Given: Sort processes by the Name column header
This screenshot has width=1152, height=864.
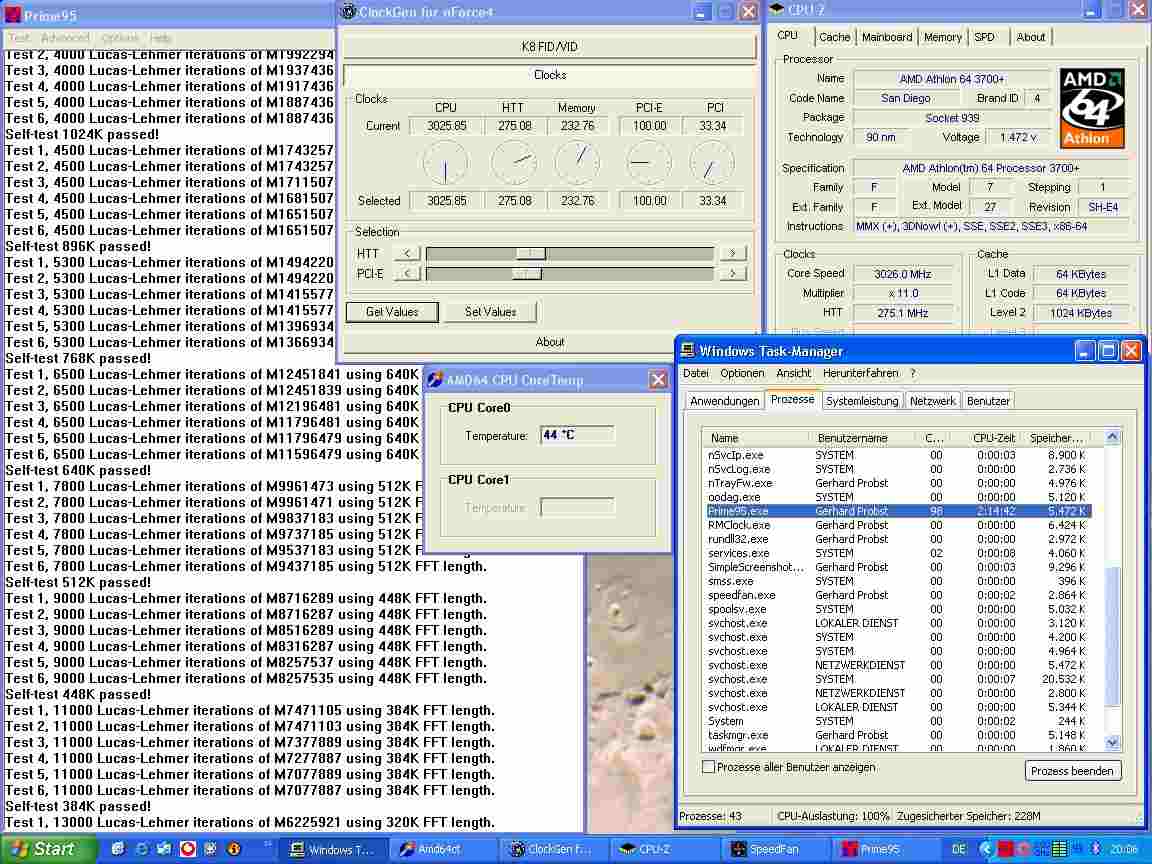Looking at the screenshot, I should 757,438.
